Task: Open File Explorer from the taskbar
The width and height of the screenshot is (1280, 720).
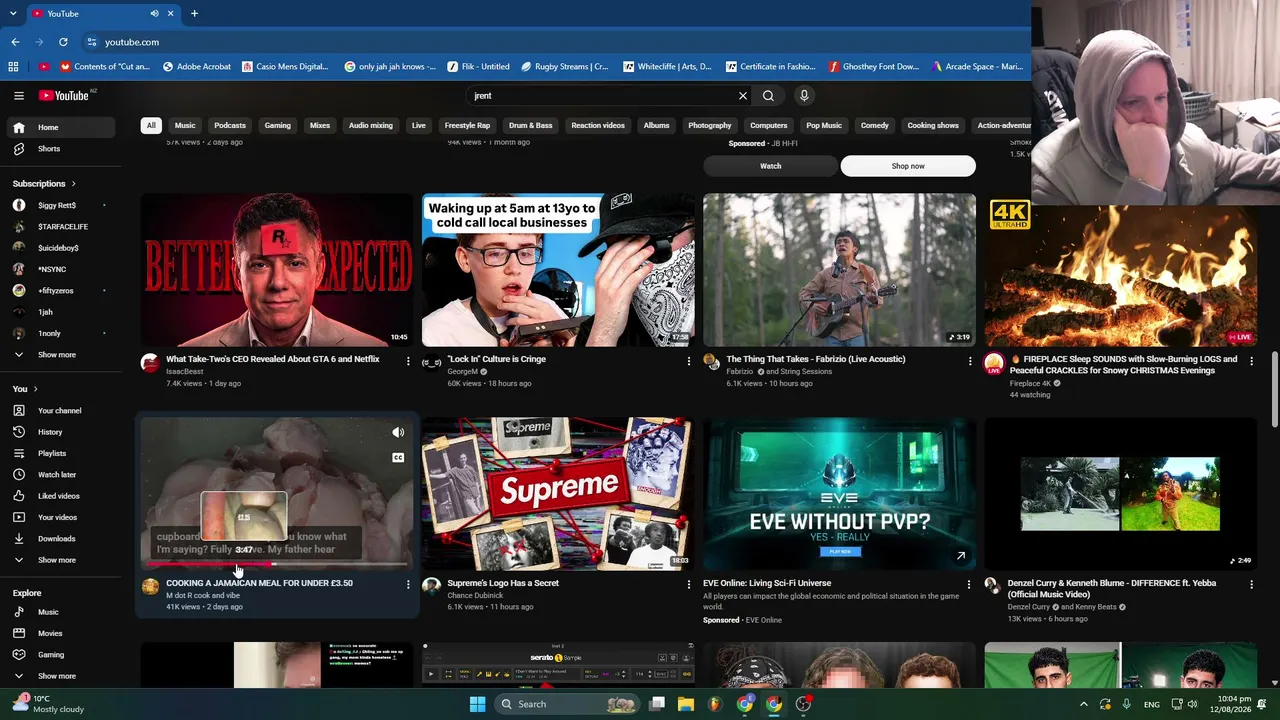Action: (x=686, y=704)
